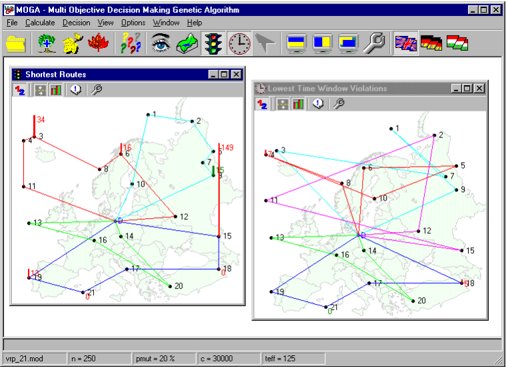This screenshot has height=367, width=506.
Task: Click node 2 in Lowest Time Window map
Action: pos(434,135)
